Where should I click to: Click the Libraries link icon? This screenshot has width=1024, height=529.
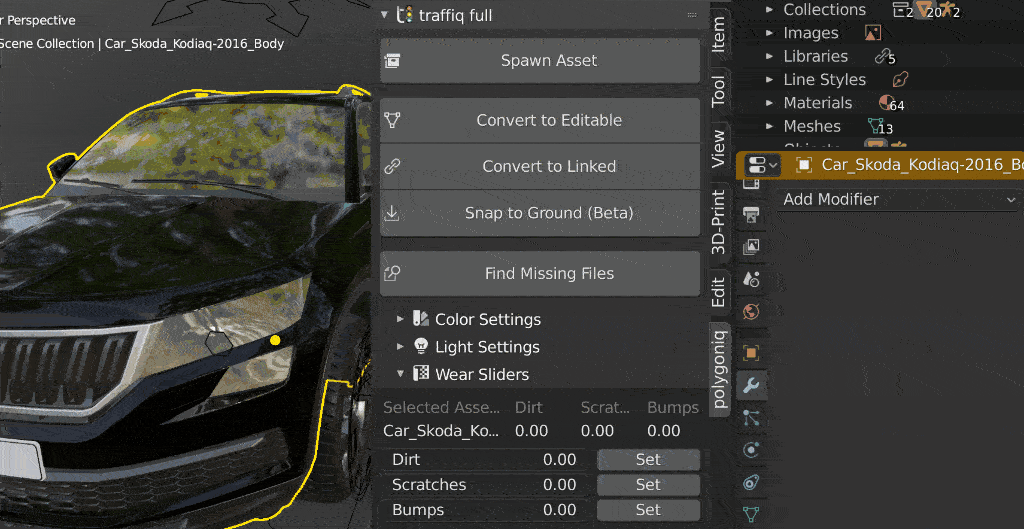click(x=882, y=56)
